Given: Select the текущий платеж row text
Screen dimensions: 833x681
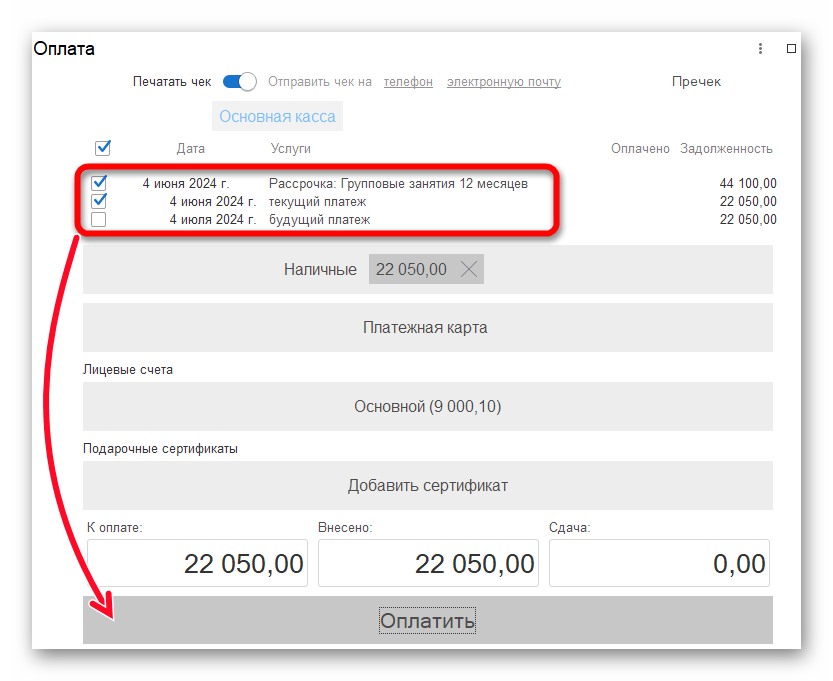Looking at the screenshot, I should pyautogui.click(x=317, y=202).
